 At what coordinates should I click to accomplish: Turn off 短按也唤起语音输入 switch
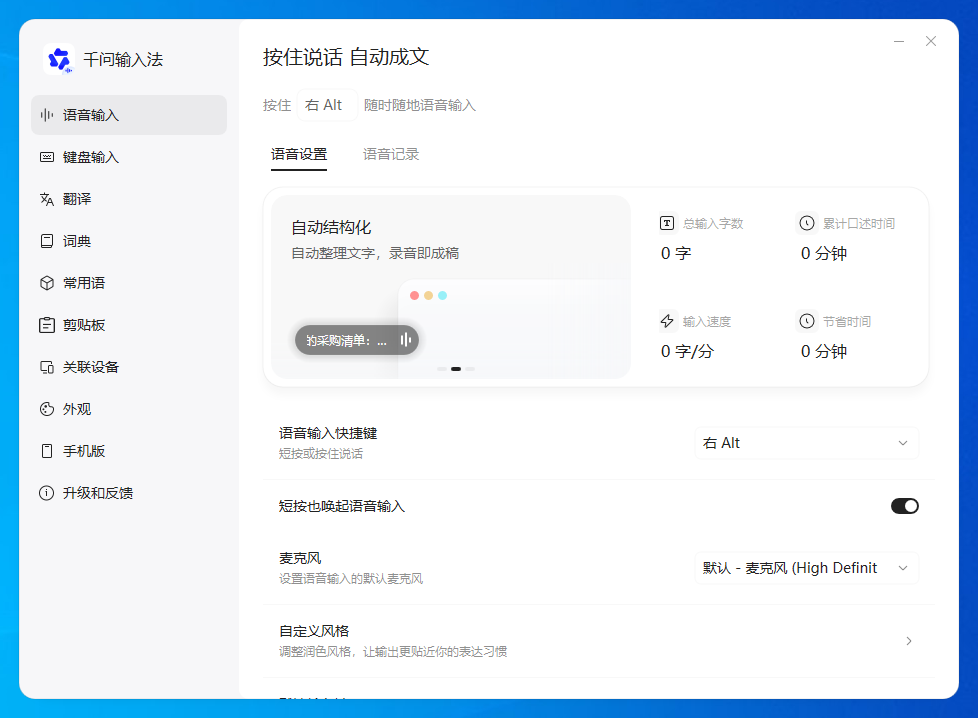(904, 506)
